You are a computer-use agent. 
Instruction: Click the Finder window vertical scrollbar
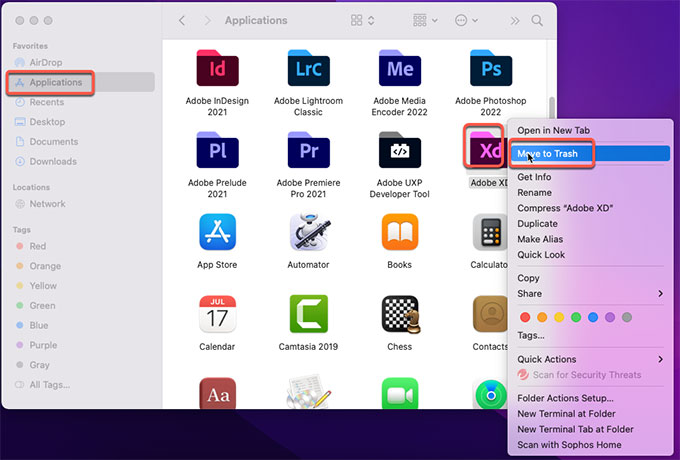tap(552, 109)
